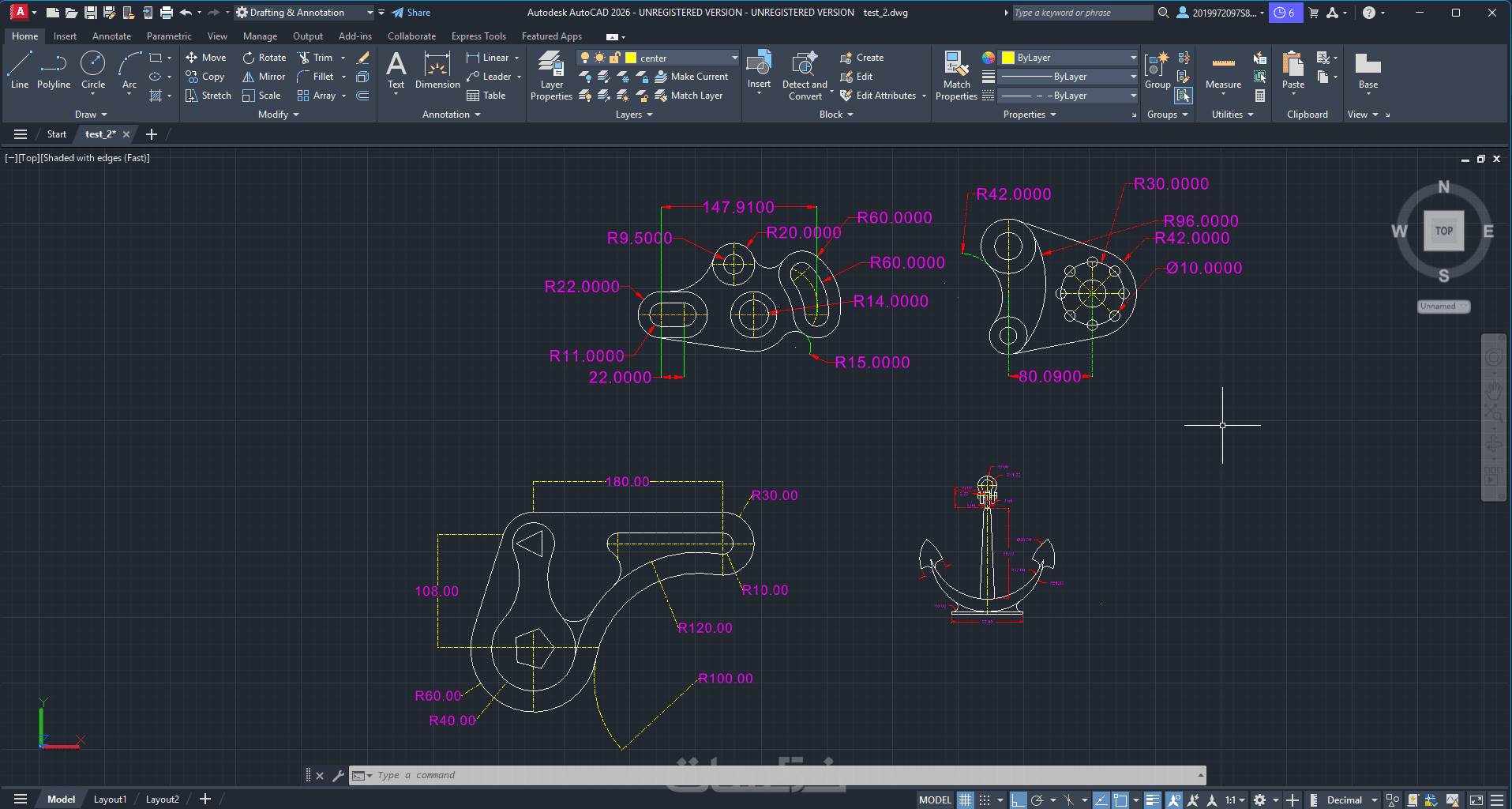
Task: Insert a Table annotation
Action: point(486,96)
